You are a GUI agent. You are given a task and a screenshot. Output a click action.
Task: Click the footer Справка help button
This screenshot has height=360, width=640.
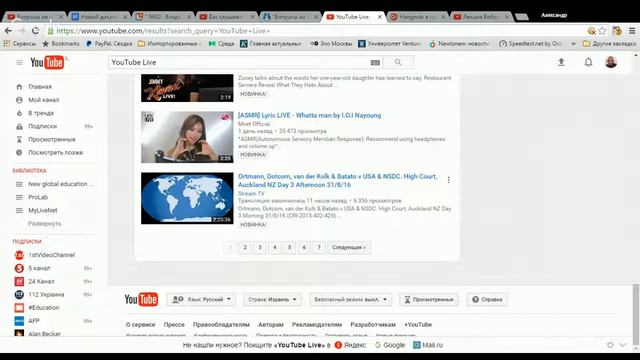487,299
